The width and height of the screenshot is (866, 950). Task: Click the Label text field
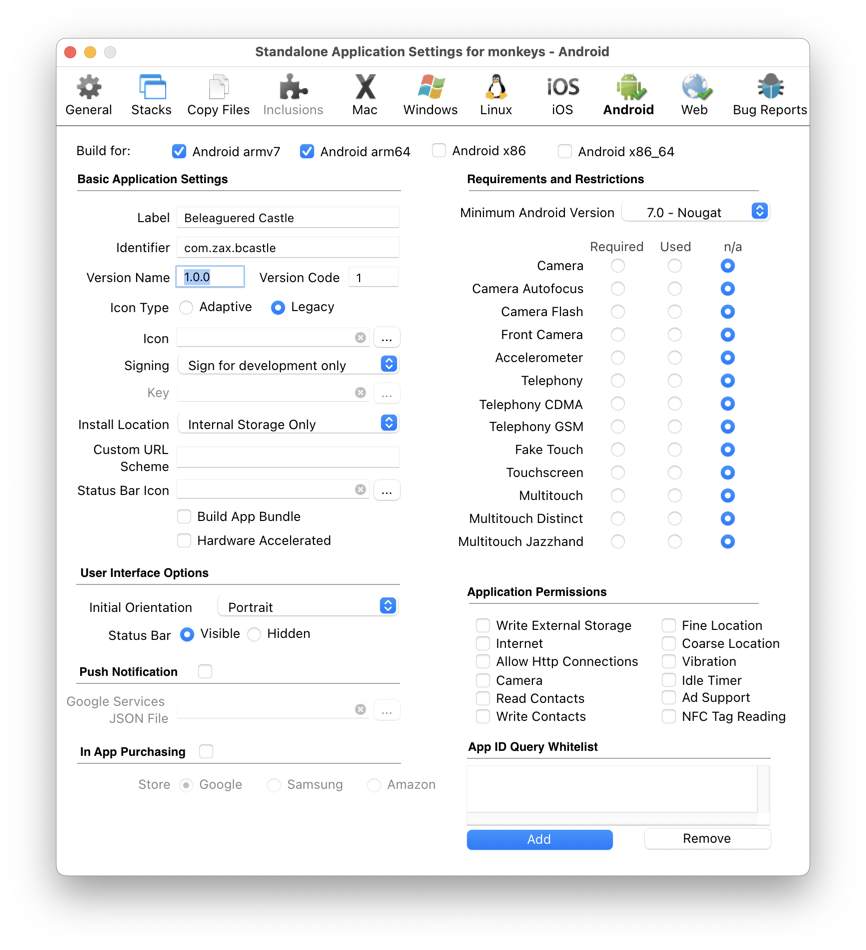pyautogui.click(x=288, y=218)
